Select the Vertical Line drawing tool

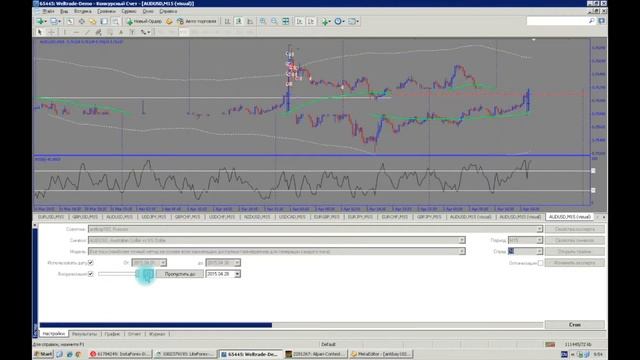(x=64, y=32)
